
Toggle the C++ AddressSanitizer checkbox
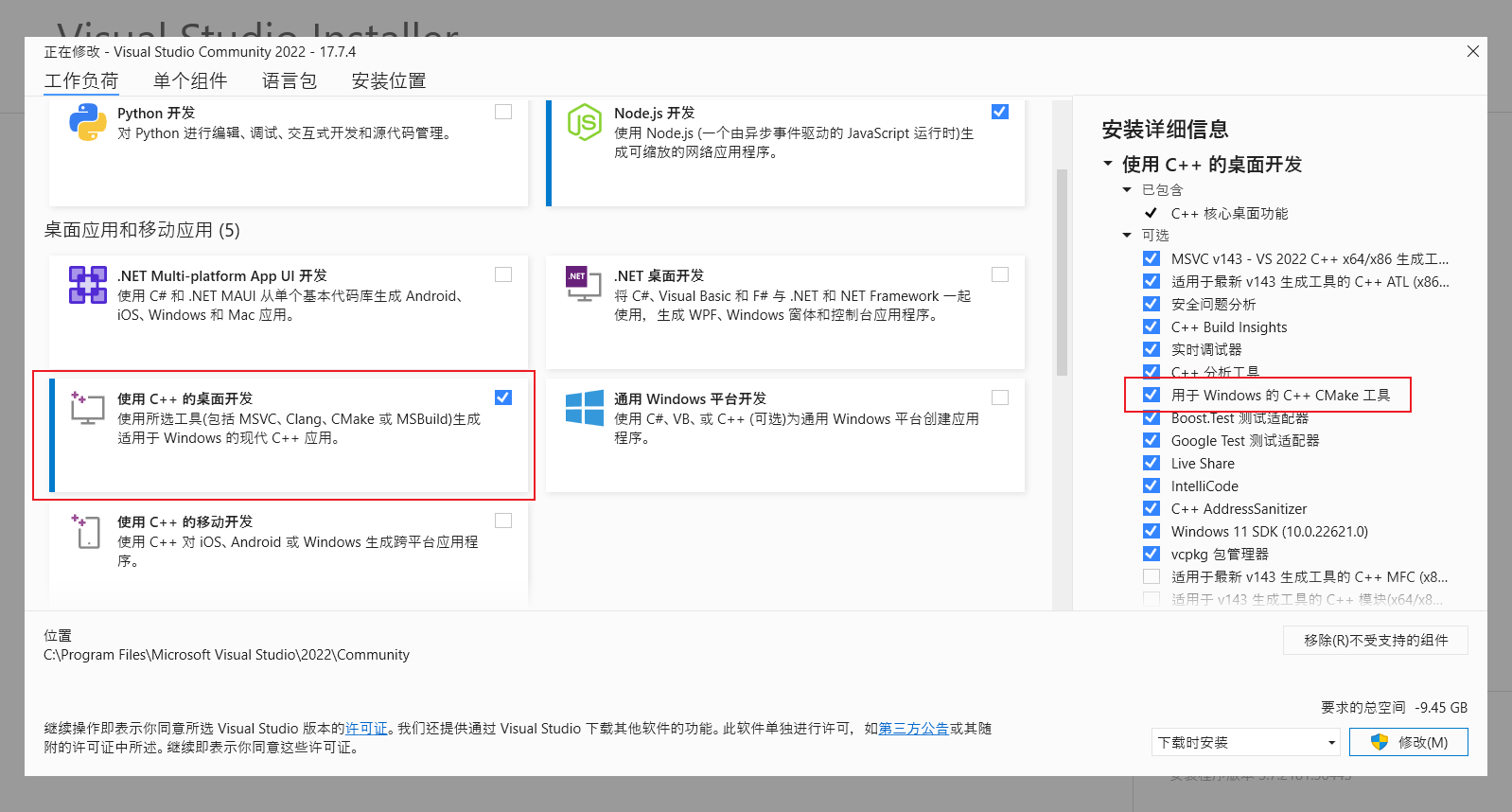1152,508
